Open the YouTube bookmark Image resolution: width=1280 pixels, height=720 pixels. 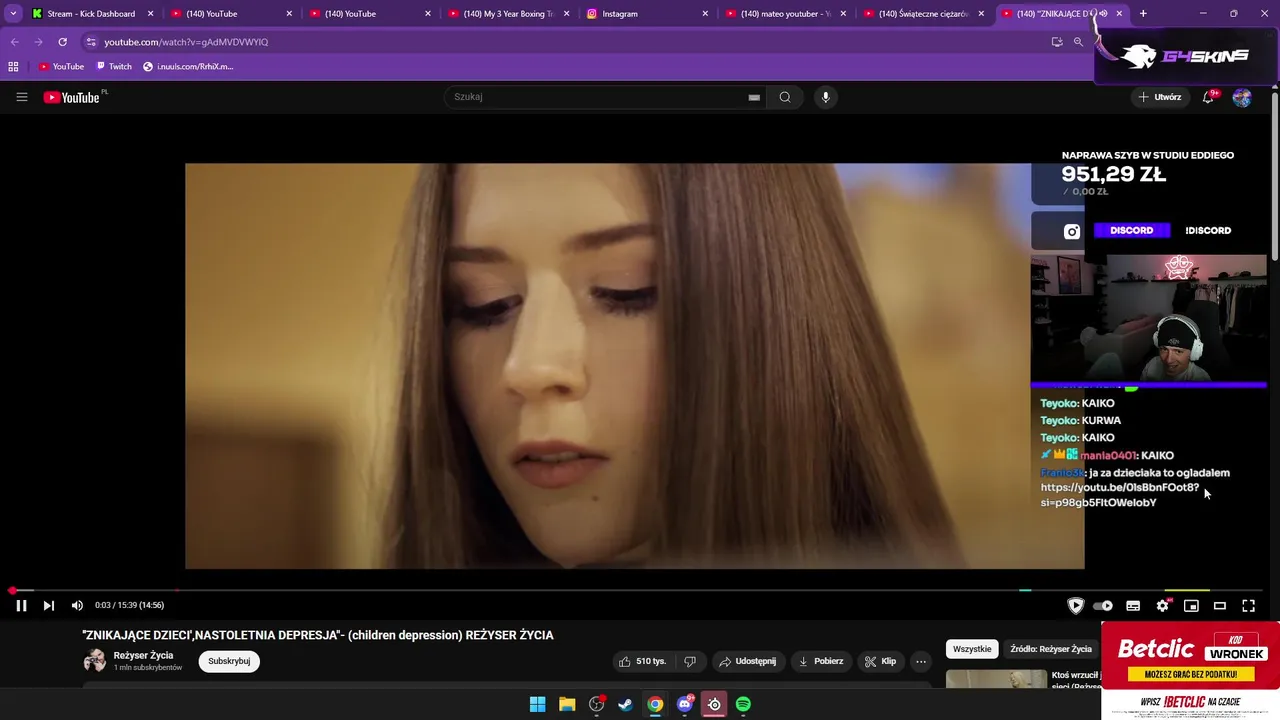[x=61, y=66]
